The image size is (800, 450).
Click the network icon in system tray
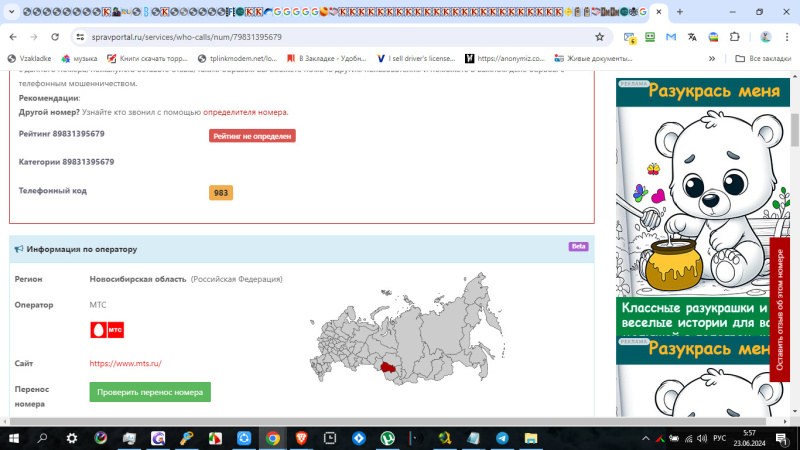pyautogui.click(x=688, y=438)
